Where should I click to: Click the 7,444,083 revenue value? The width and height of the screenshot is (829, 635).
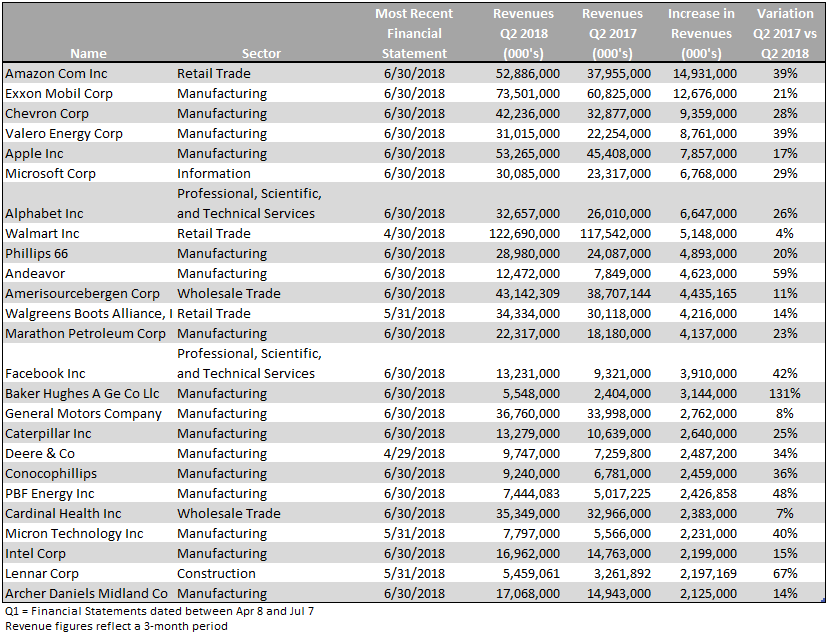531,494
